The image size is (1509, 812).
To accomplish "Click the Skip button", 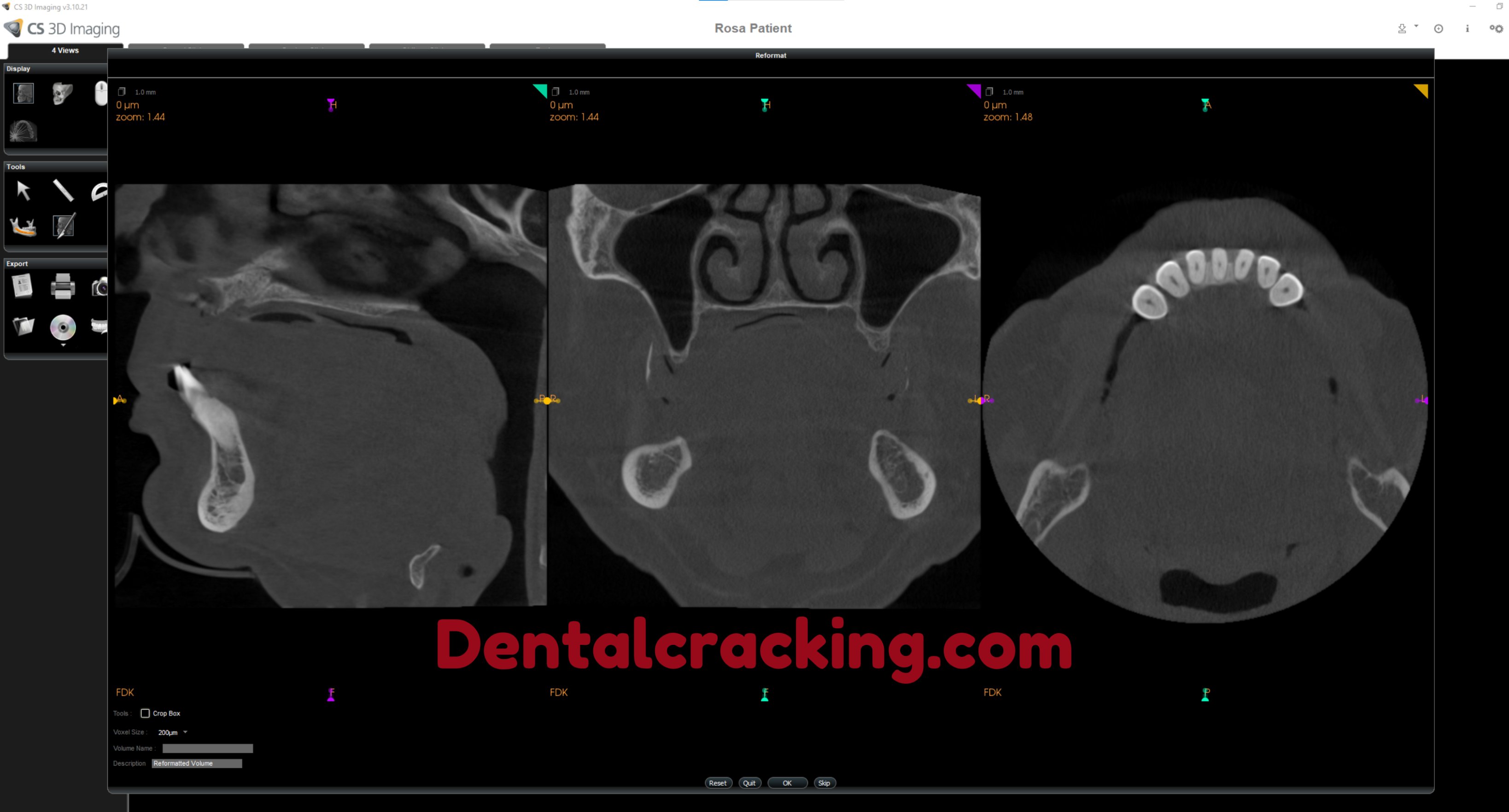I will [824, 783].
